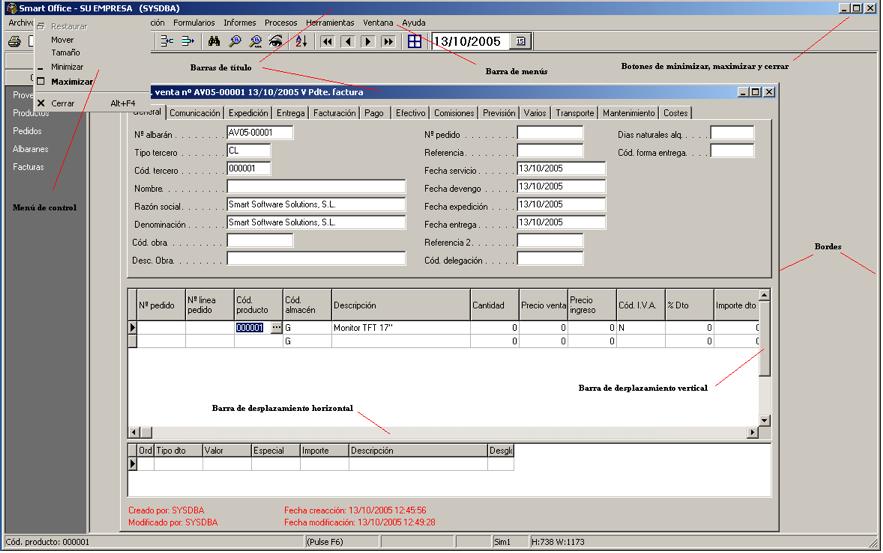Switch to the Transporte tab

[x=575, y=114]
